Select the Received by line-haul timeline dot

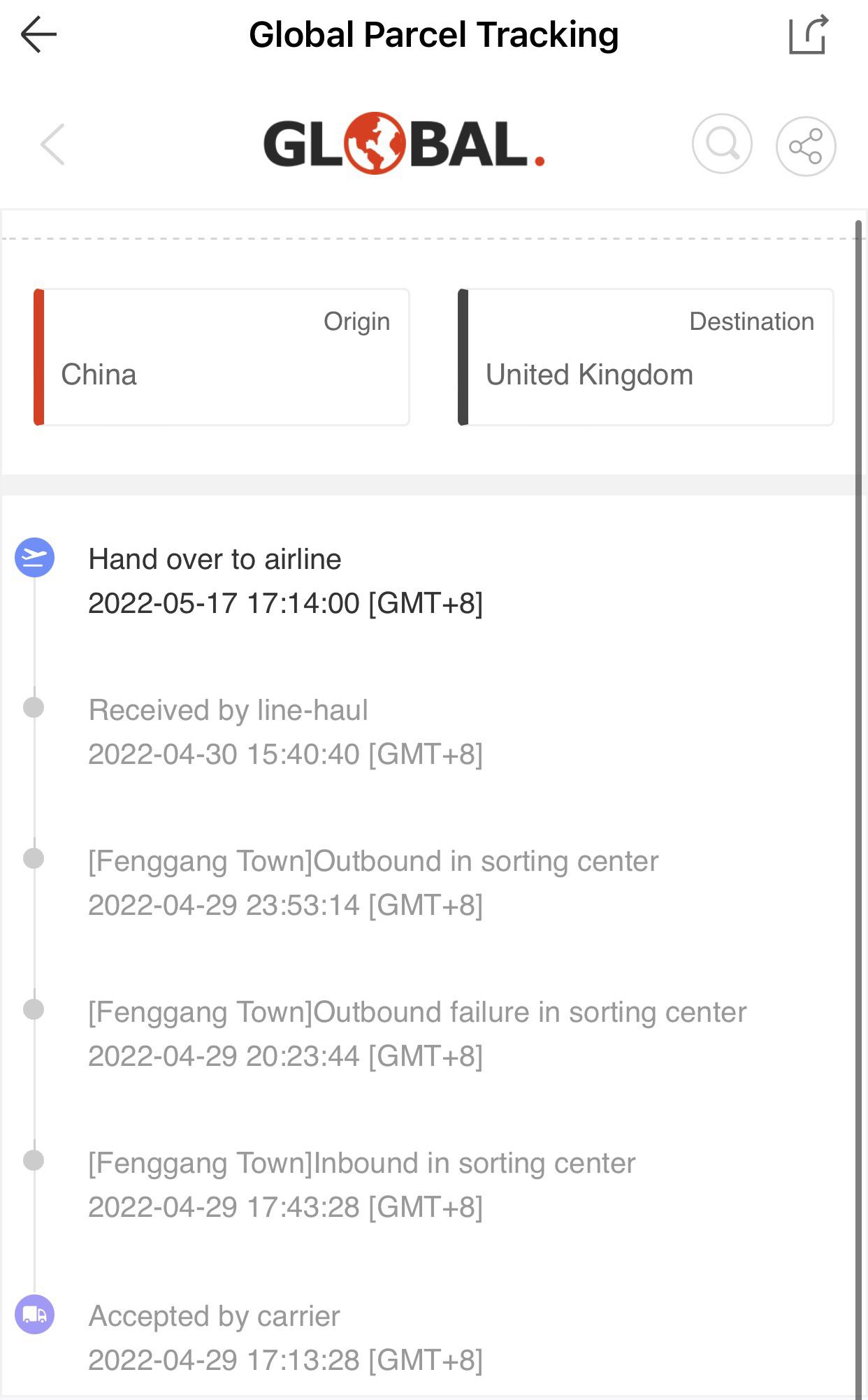pyautogui.click(x=34, y=707)
